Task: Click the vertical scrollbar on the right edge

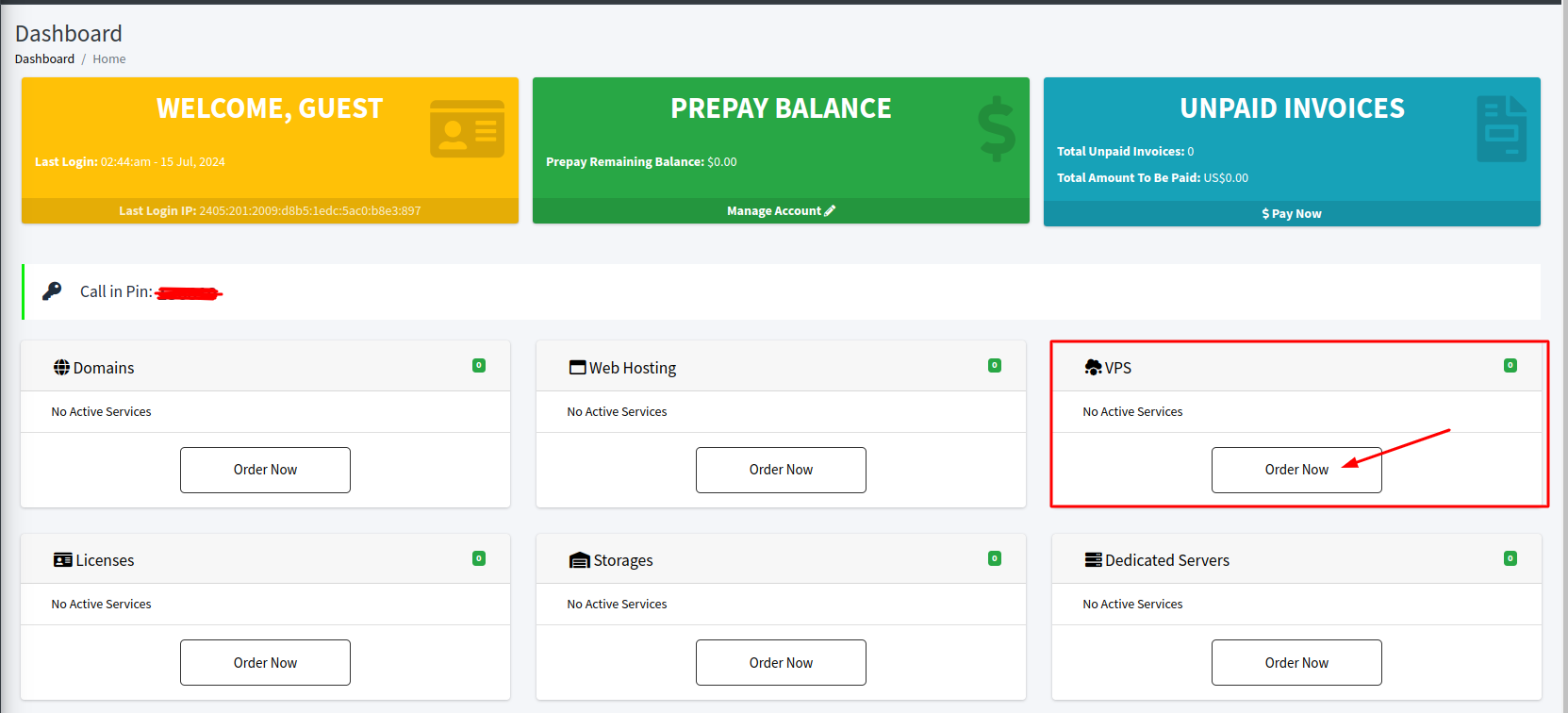Action: 1565,358
